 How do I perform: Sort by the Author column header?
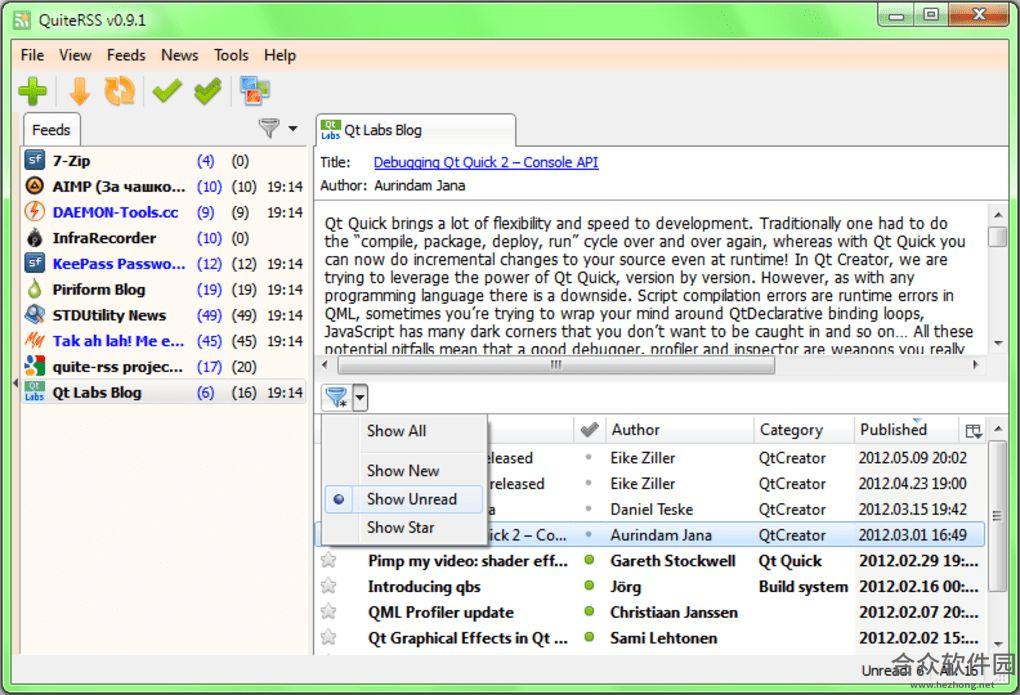[x=679, y=429]
